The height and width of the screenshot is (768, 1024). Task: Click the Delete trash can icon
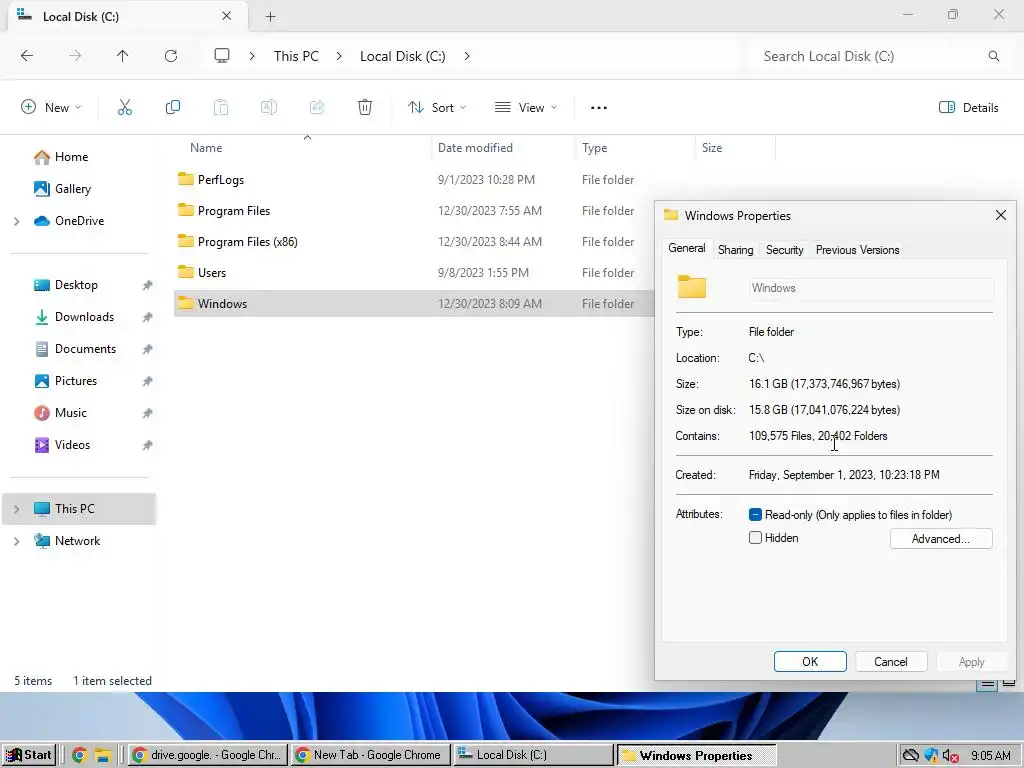pos(365,108)
